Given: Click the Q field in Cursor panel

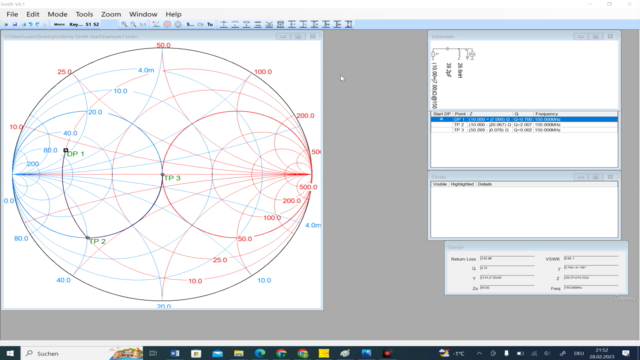Looking at the screenshot, I should [x=507, y=268].
